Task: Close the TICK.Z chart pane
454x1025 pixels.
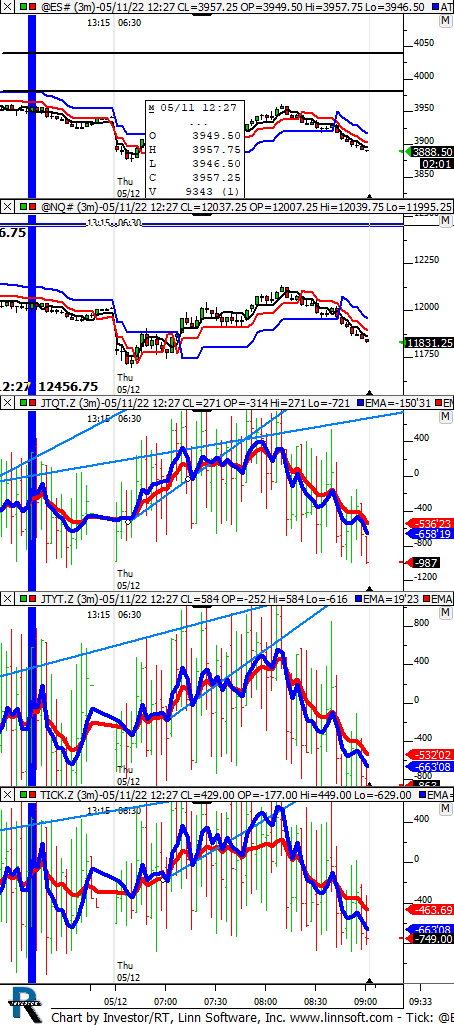Action: (7, 795)
